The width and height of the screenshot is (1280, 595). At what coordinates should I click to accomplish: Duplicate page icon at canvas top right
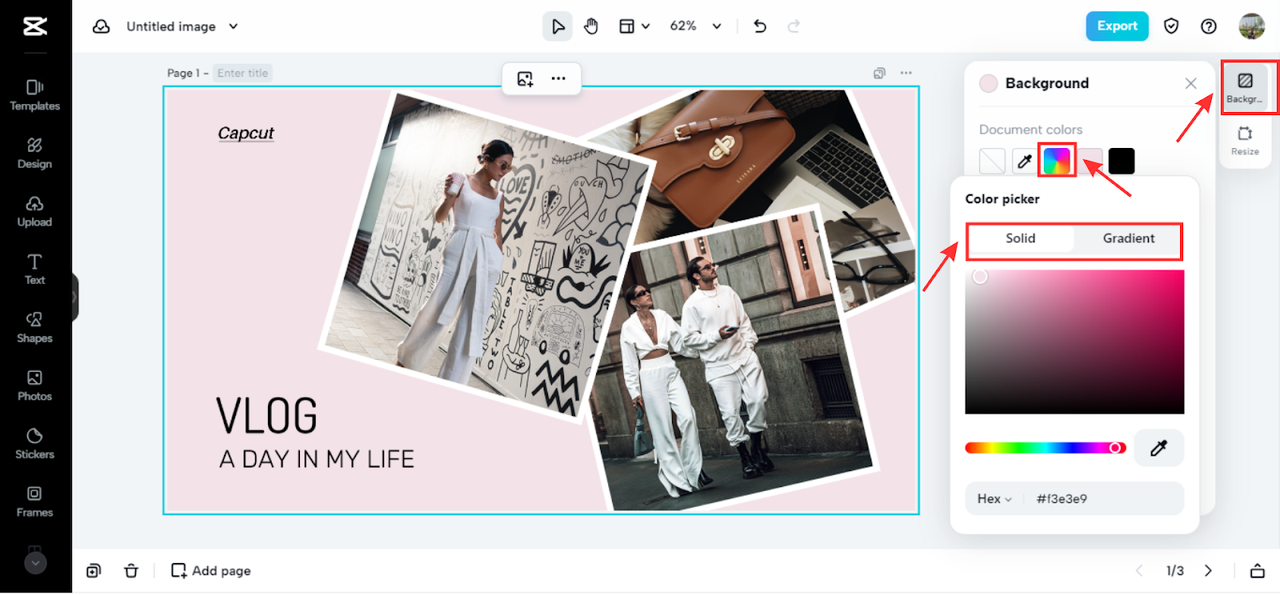[x=879, y=73]
